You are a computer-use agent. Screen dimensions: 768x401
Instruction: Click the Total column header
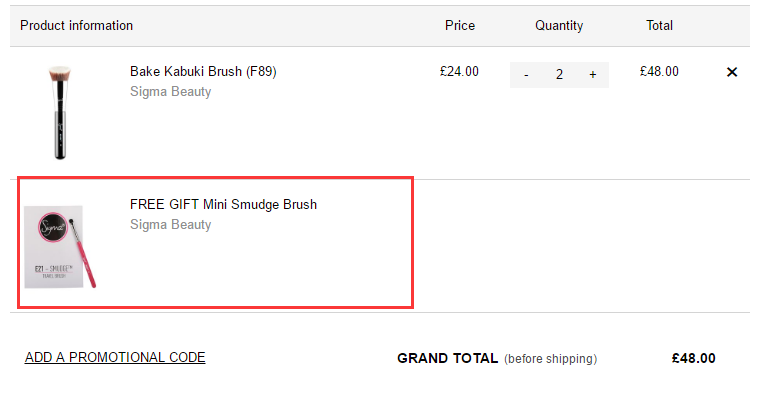click(x=659, y=25)
